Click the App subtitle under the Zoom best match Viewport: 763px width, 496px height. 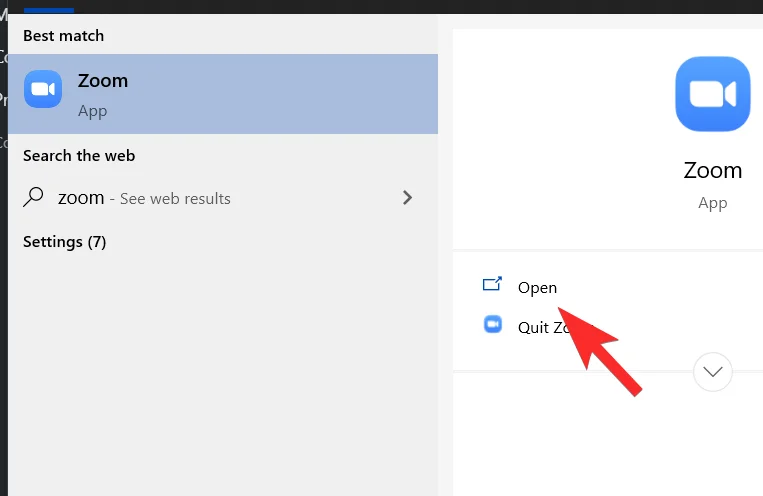click(x=92, y=111)
